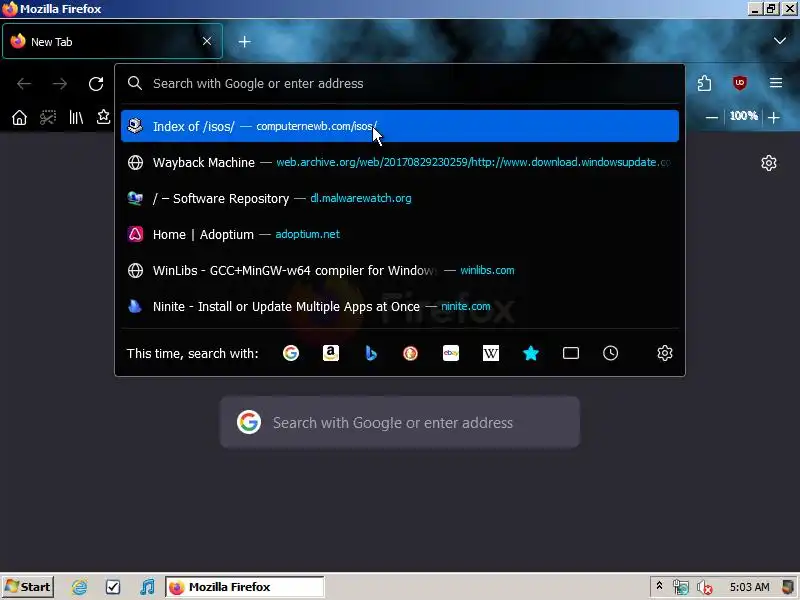
Task: Click the checkmark quick launch icon
Action: [x=113, y=587]
